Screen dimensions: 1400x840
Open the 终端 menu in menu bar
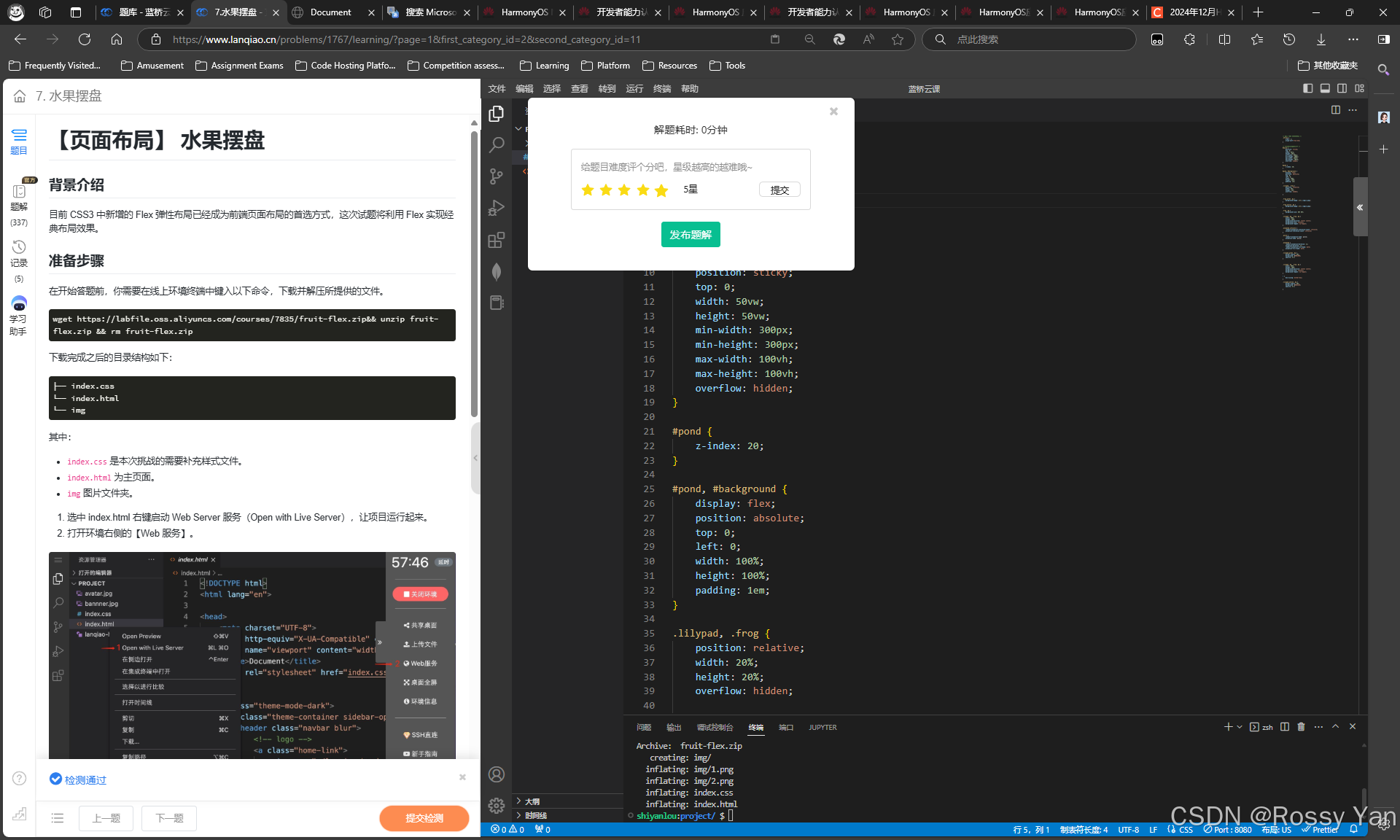coord(662,89)
